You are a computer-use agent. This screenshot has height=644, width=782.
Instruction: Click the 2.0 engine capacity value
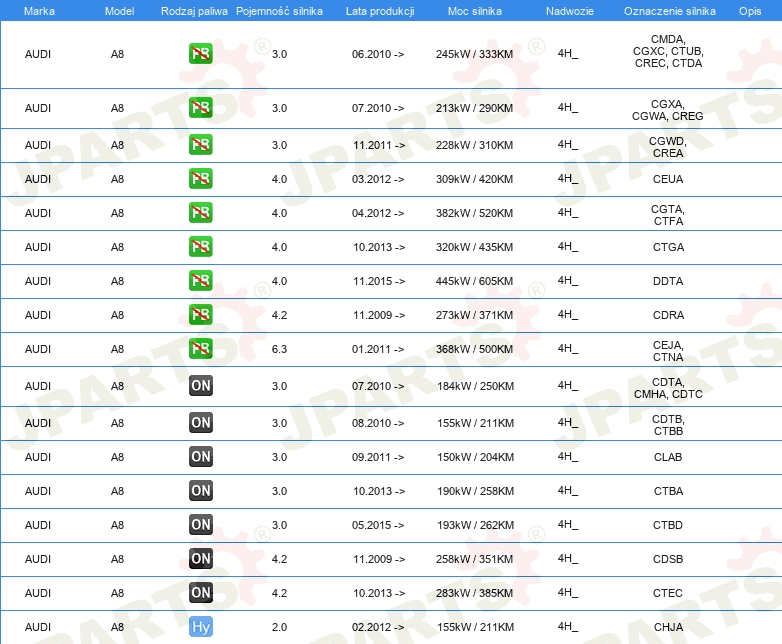(x=279, y=627)
